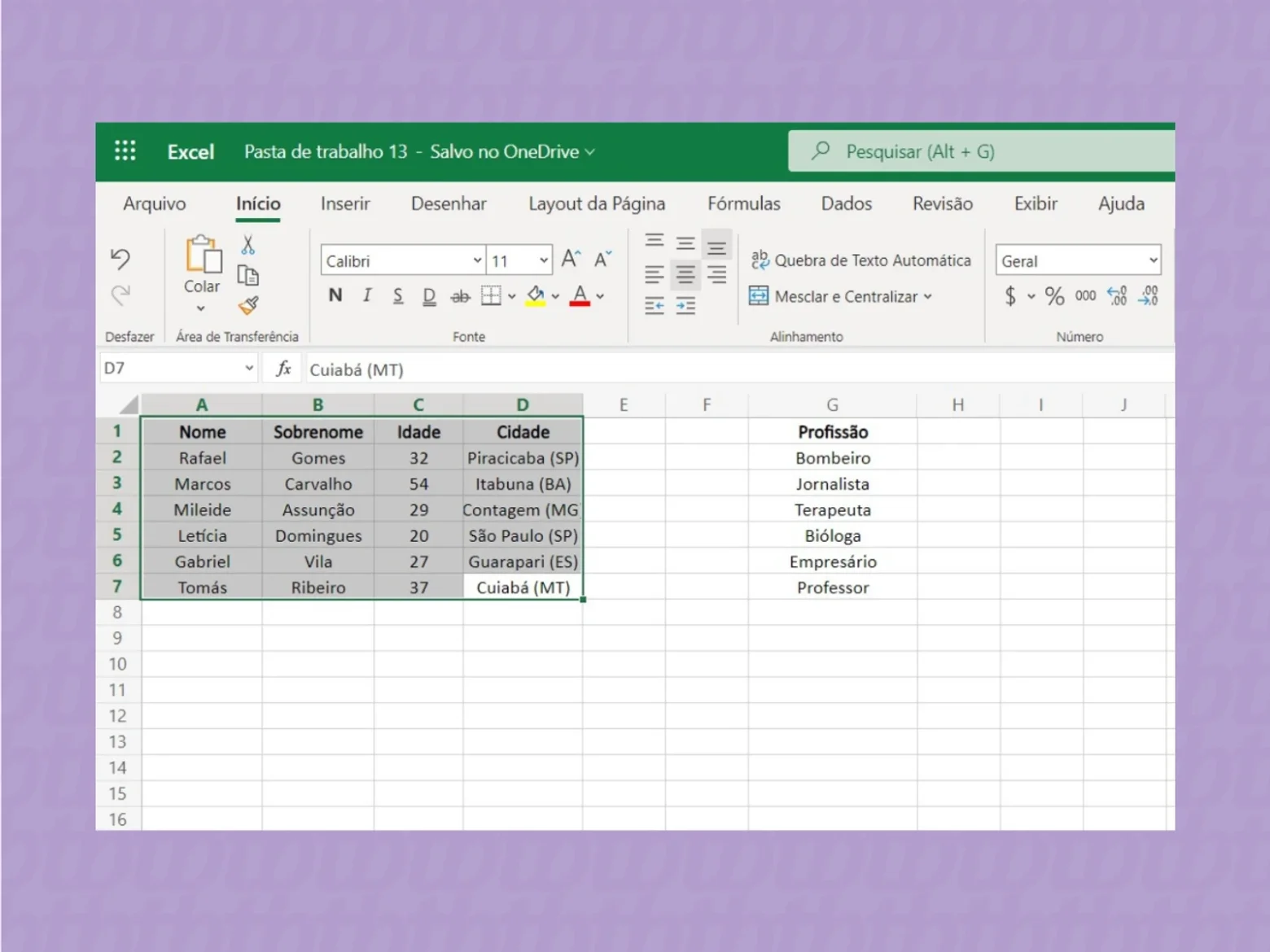Select cell containing Piracicaba (SP)
Viewport: 1270px width, 952px height.
click(x=523, y=458)
